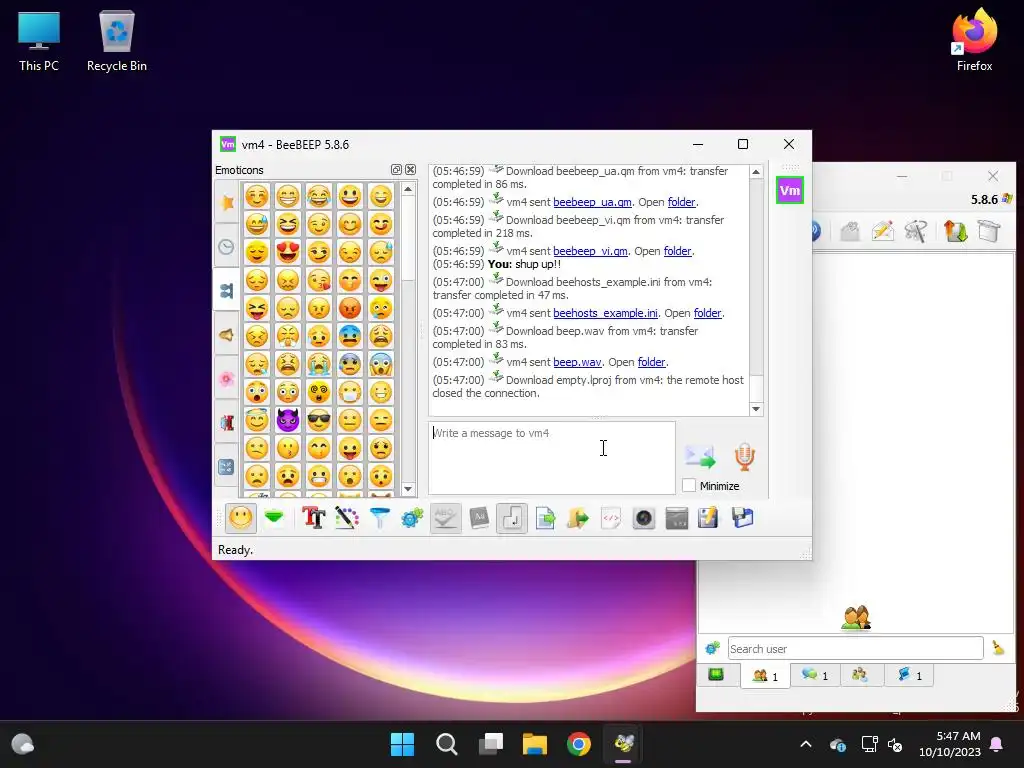This screenshot has height=768, width=1024.
Task: Click the gear icon beside Search user
Action: click(x=712, y=648)
